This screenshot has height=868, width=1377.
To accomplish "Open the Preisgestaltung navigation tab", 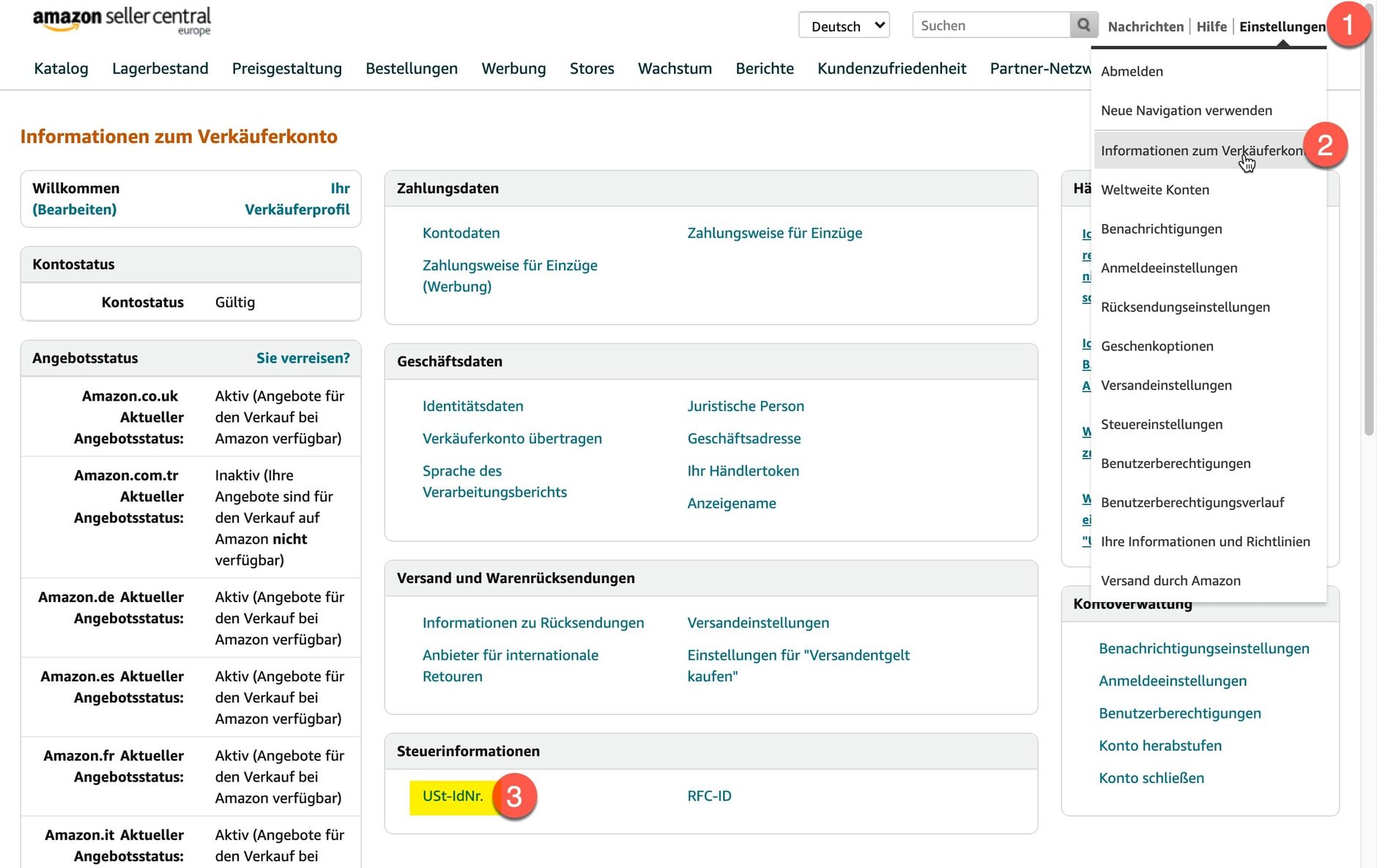I will click(286, 68).
